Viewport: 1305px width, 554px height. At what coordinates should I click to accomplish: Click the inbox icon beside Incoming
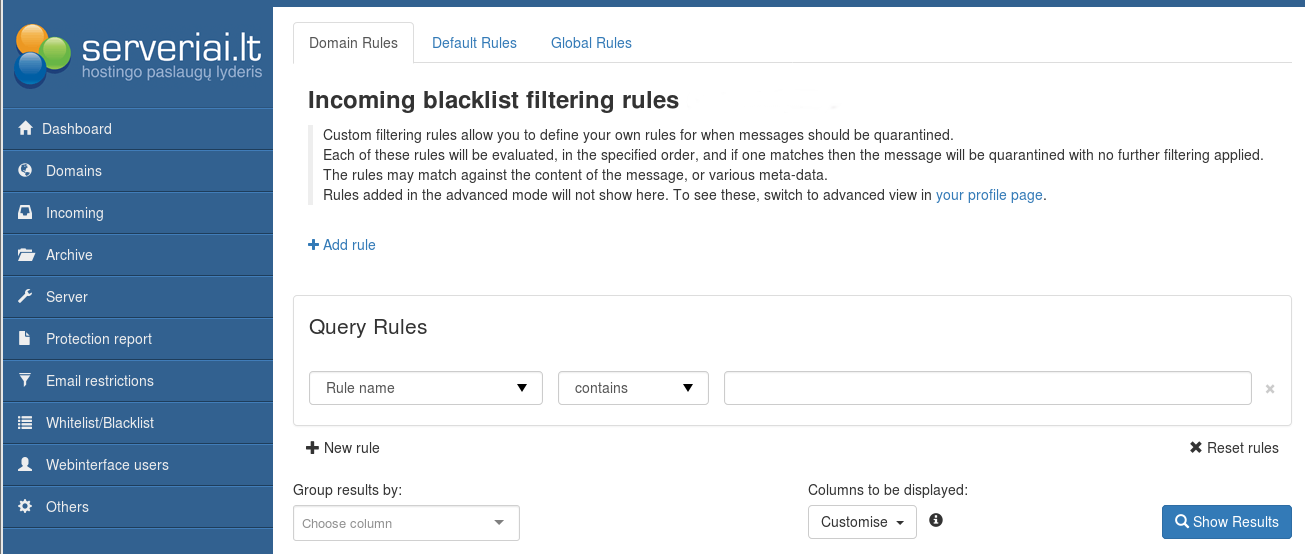click(x=26, y=213)
